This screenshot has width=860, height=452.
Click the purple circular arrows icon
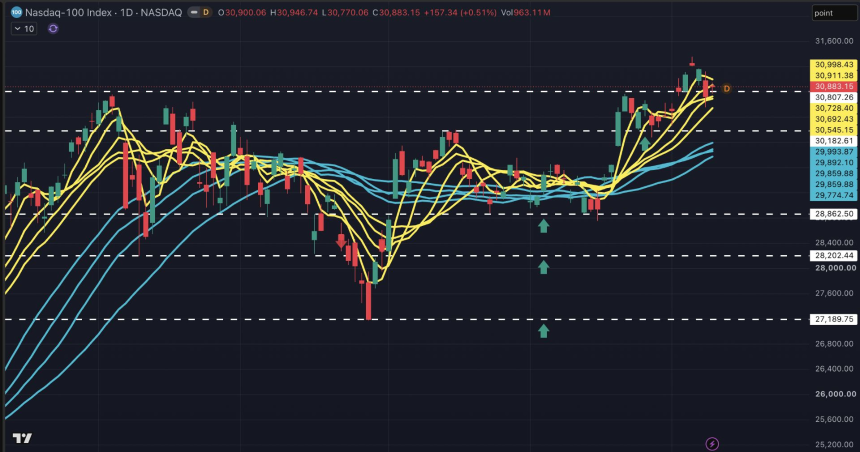click(x=53, y=29)
